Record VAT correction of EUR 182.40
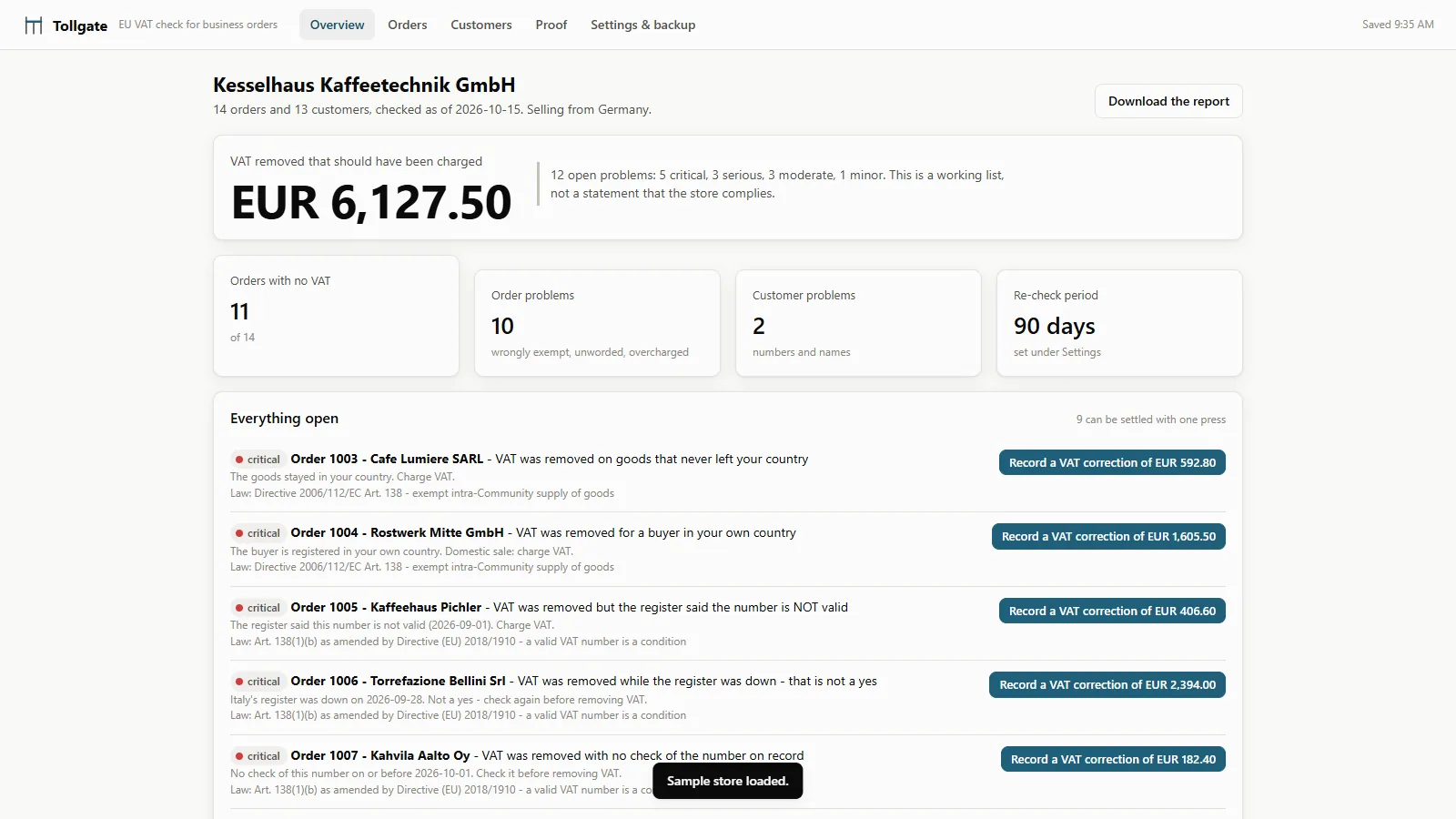 (1113, 759)
